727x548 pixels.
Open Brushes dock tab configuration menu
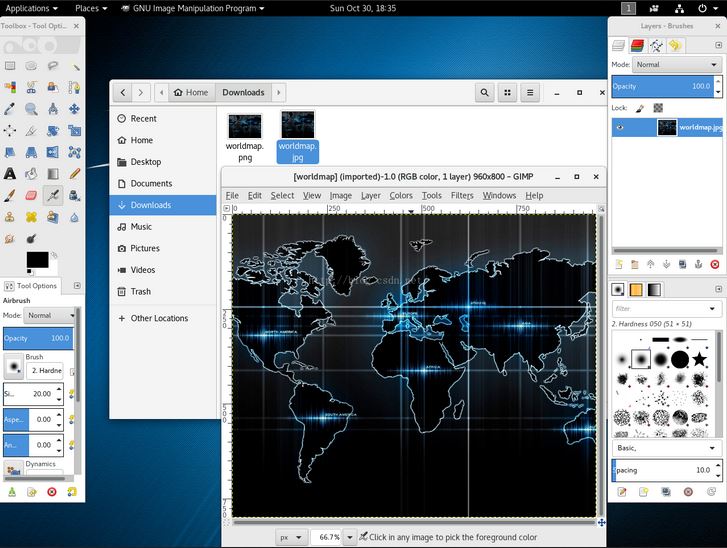718,289
